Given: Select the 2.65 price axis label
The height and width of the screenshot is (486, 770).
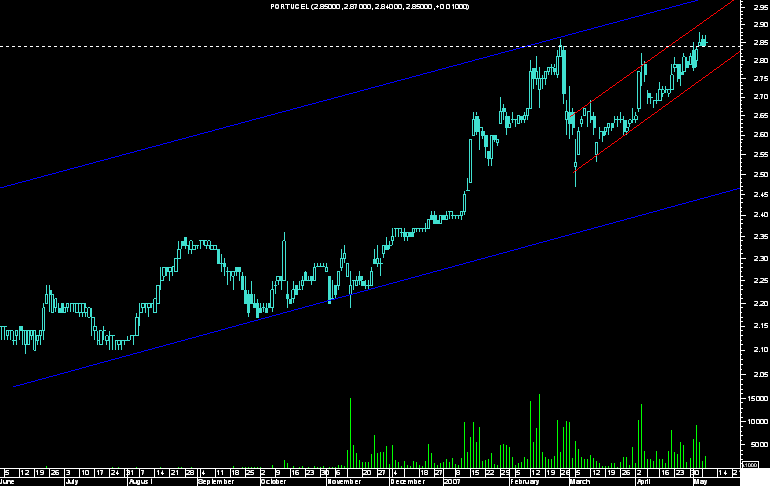Looking at the screenshot, I should [x=761, y=115].
